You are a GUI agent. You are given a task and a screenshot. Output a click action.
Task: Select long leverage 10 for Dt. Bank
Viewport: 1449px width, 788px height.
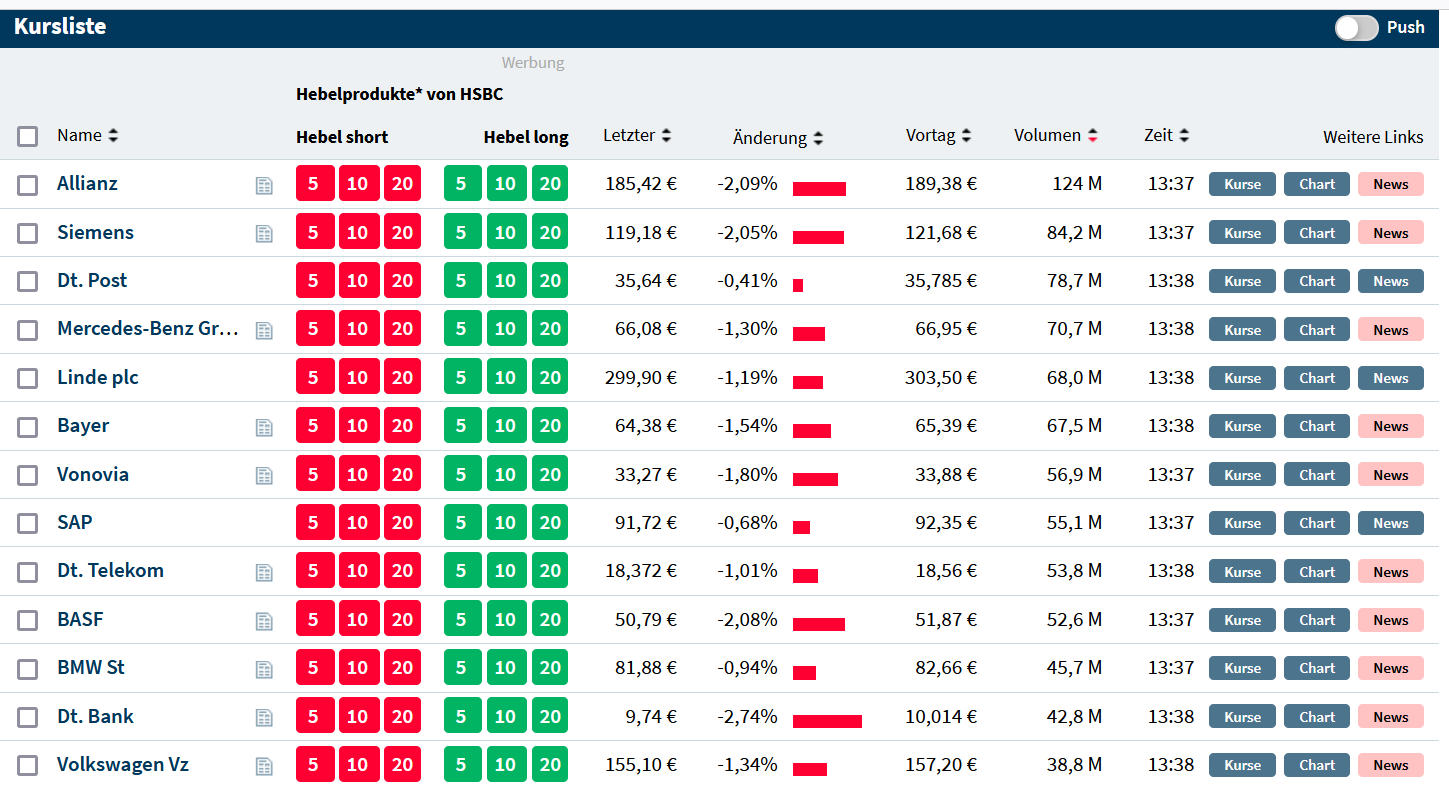click(506, 716)
